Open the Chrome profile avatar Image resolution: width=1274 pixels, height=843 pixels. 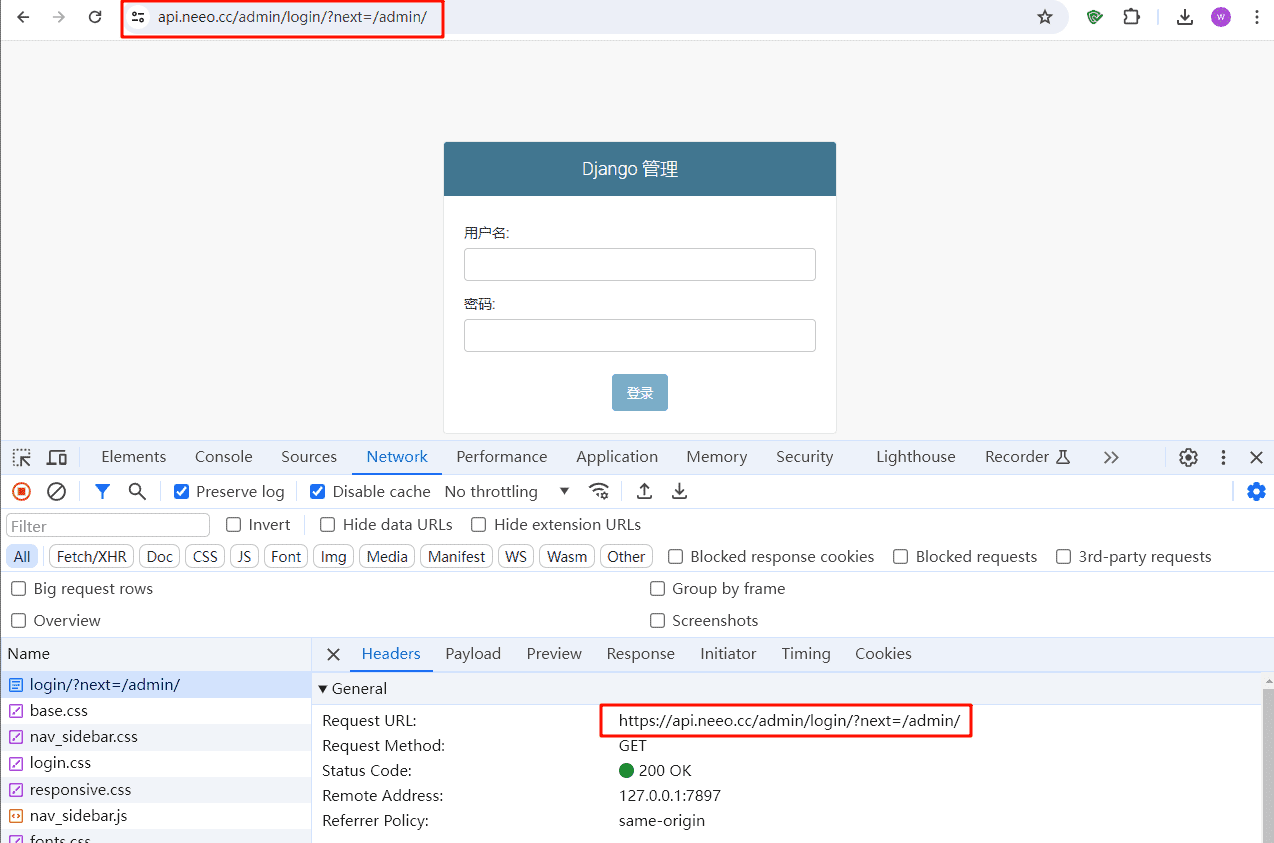click(1221, 17)
